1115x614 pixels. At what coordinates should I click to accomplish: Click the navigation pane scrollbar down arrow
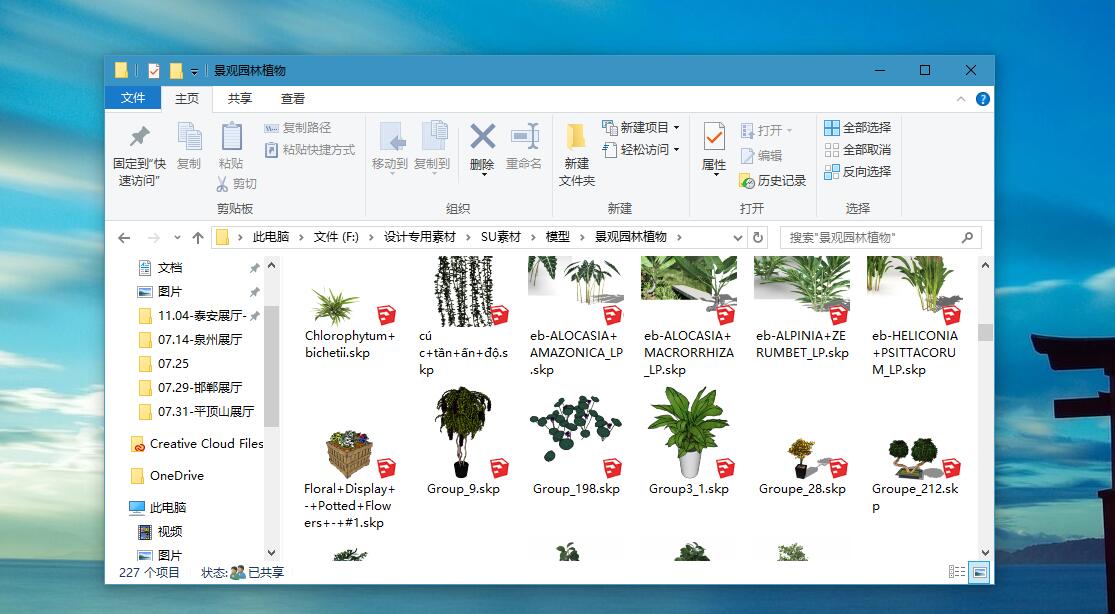tap(271, 553)
